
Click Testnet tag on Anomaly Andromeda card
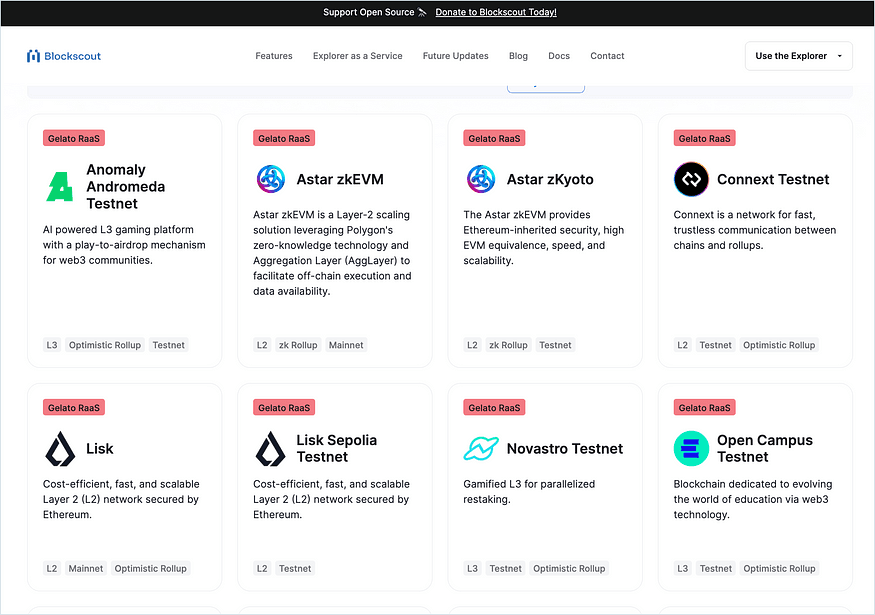click(x=169, y=345)
